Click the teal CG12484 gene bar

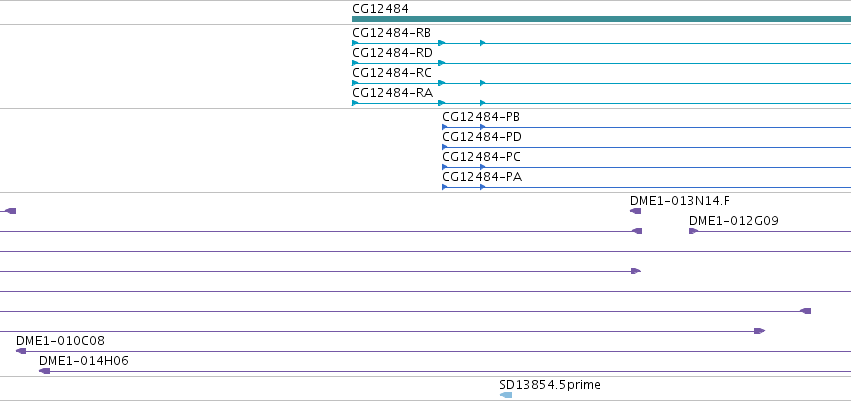coord(601,19)
